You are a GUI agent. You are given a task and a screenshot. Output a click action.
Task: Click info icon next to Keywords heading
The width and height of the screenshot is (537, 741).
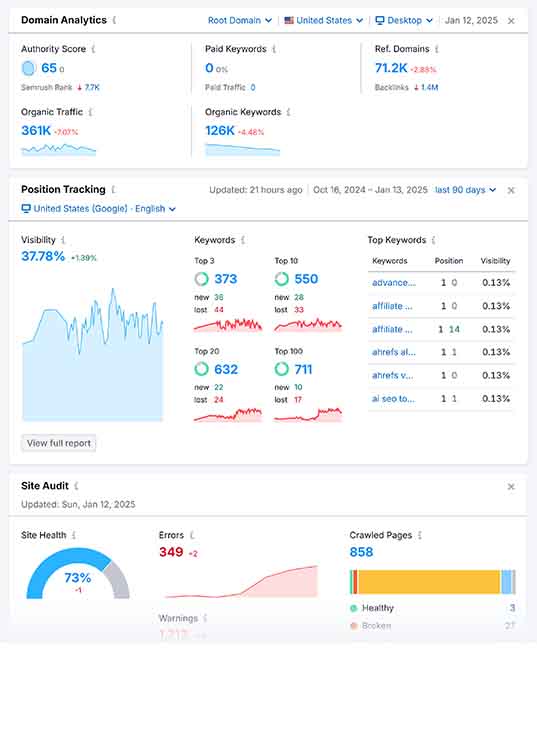243,240
